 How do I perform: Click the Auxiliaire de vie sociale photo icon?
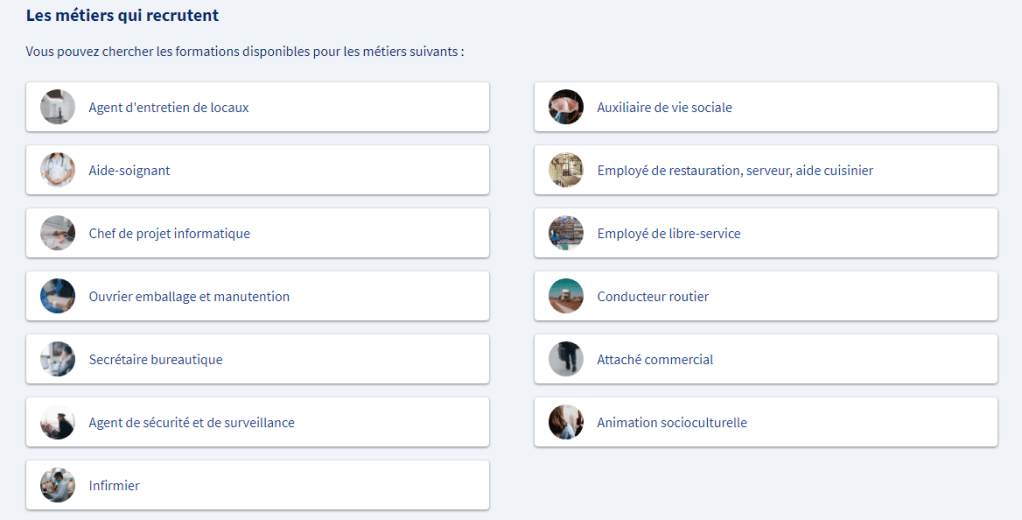tap(566, 107)
